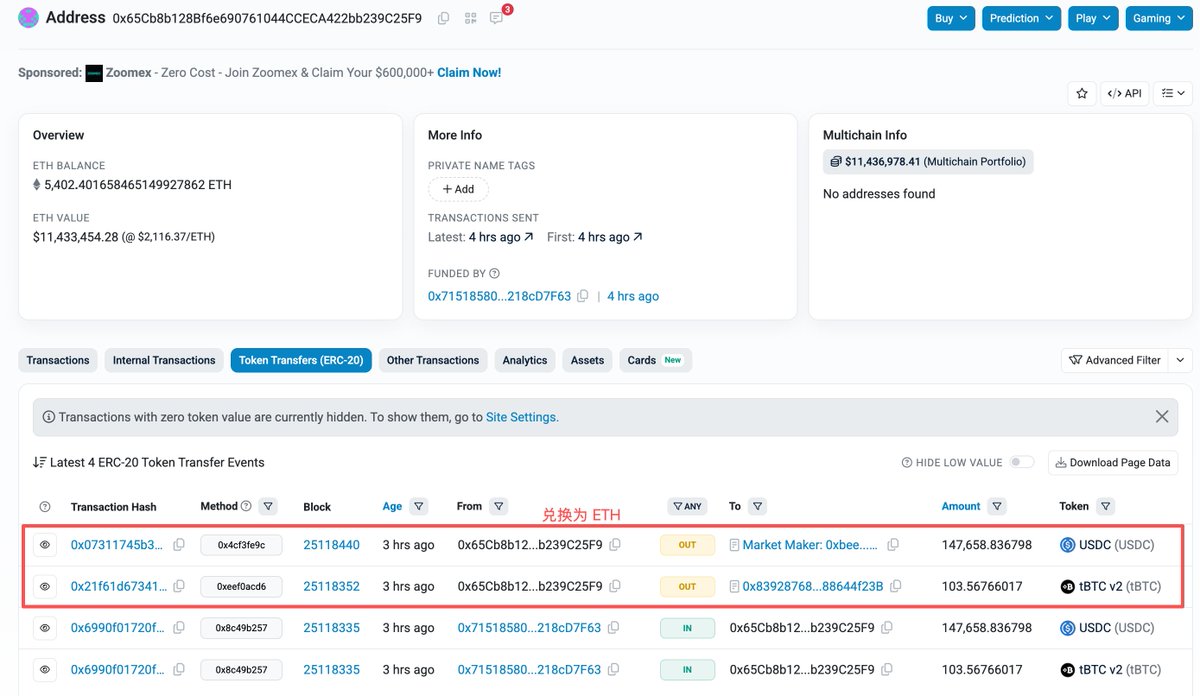
Task: Open the comments icon with badge 3
Action: coord(496,18)
